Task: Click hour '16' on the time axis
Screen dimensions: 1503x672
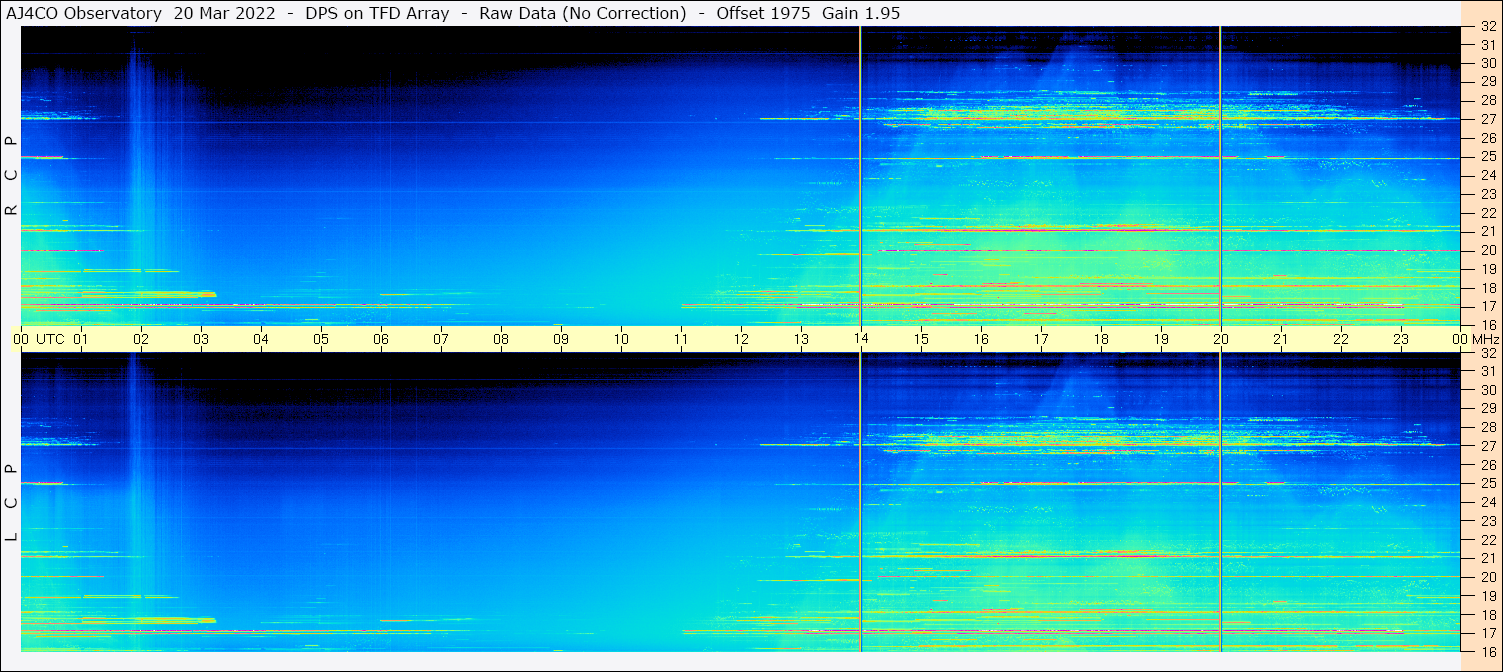Action: click(981, 339)
